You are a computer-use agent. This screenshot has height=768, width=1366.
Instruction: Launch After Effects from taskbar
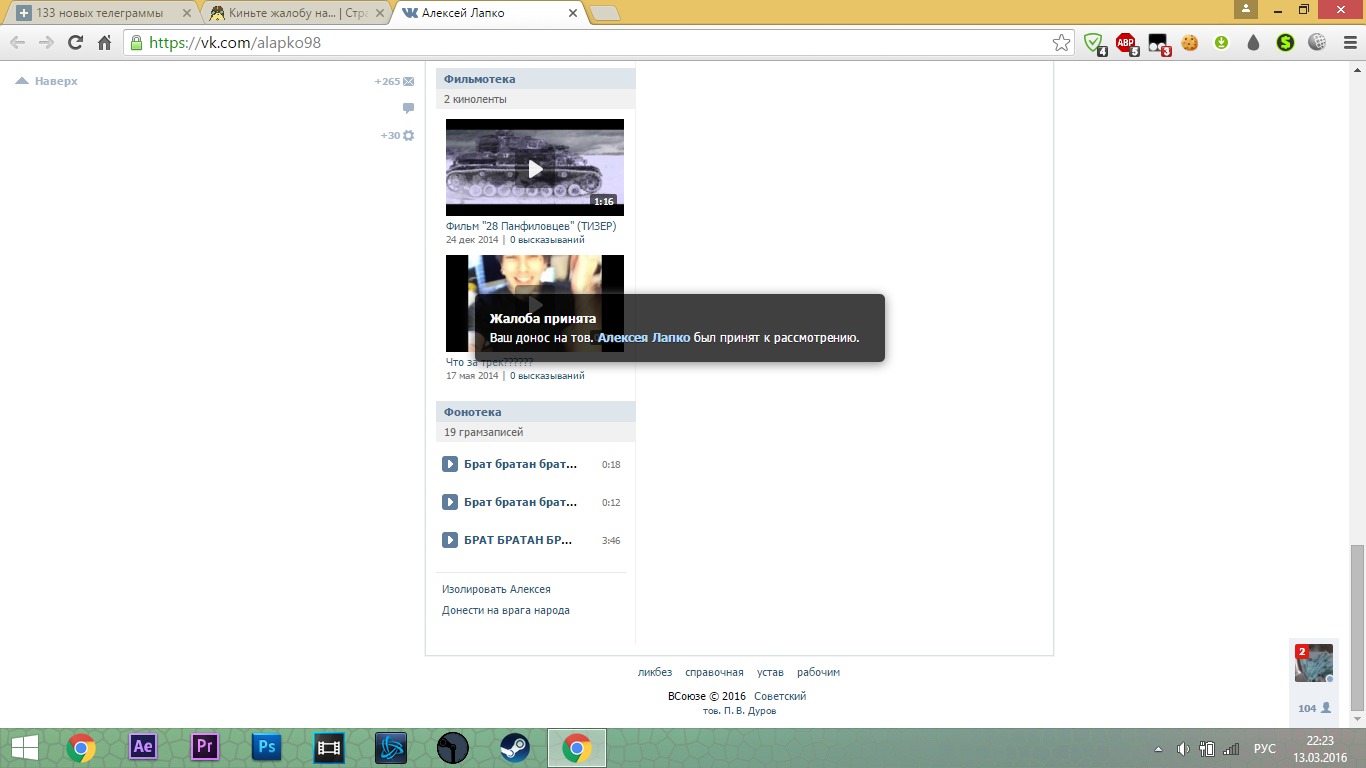(143, 747)
